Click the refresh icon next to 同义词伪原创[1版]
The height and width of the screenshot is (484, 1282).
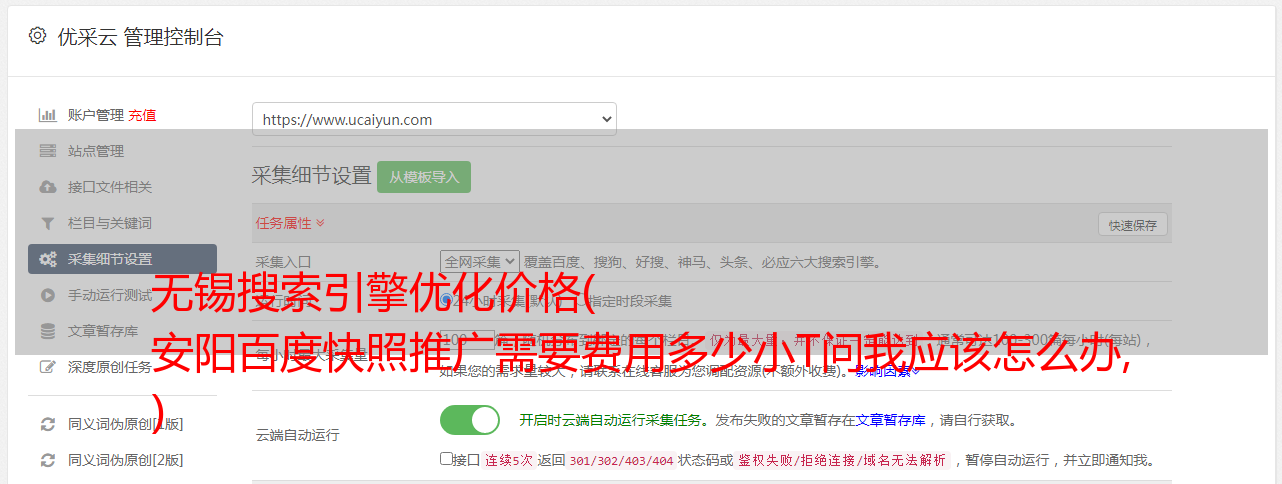[47, 424]
